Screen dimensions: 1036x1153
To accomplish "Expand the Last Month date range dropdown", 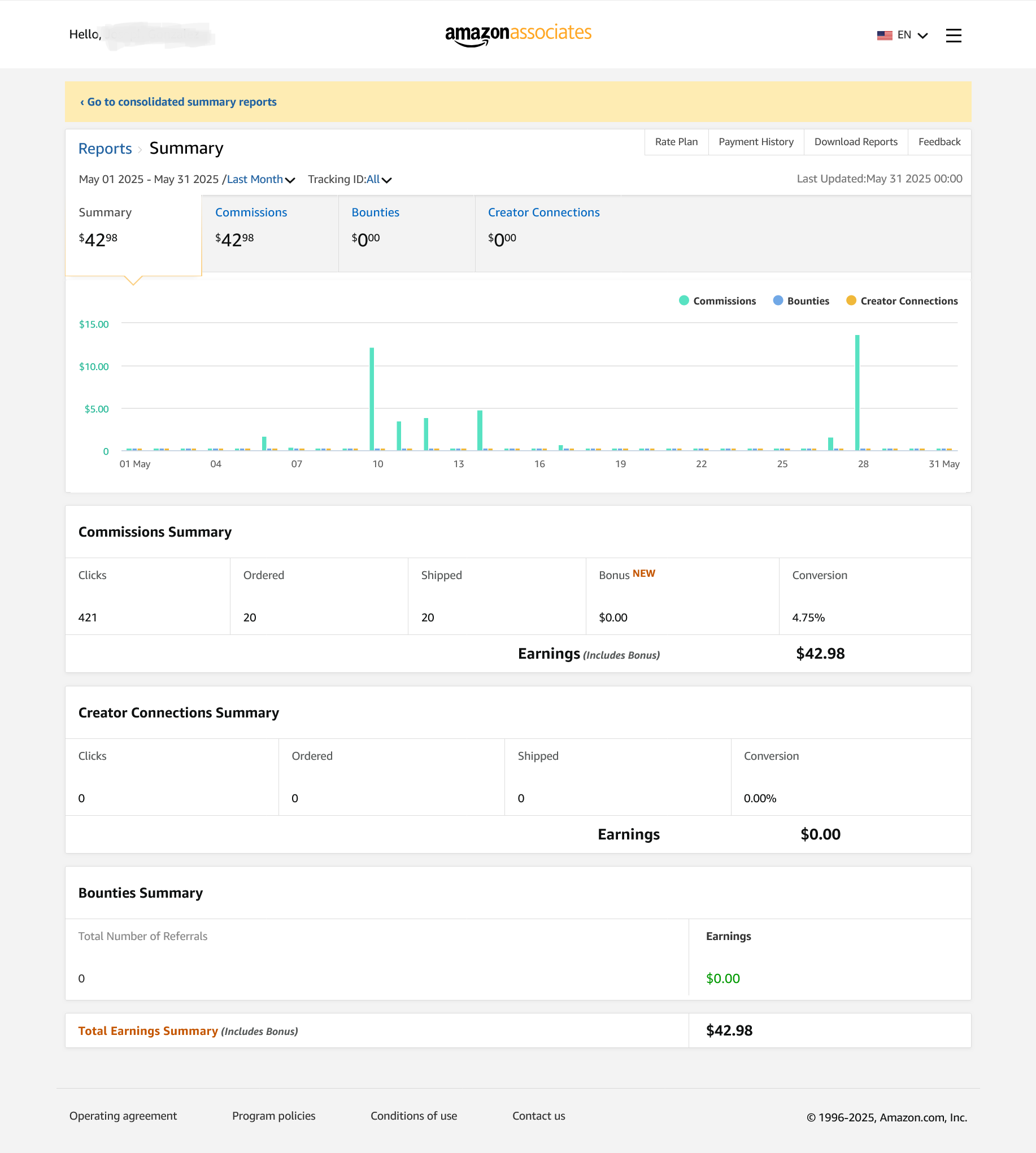I will pyautogui.click(x=261, y=179).
